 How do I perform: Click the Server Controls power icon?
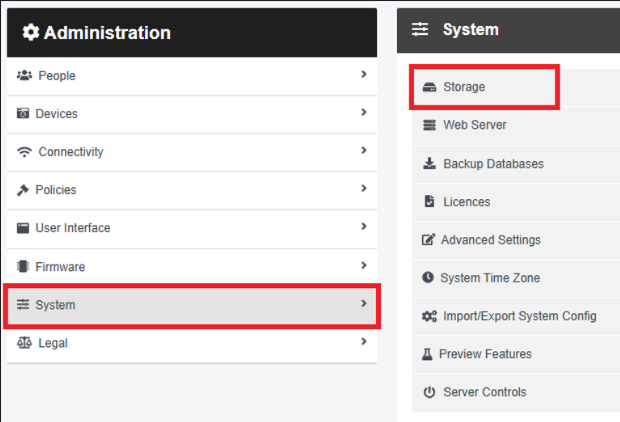[x=429, y=392]
